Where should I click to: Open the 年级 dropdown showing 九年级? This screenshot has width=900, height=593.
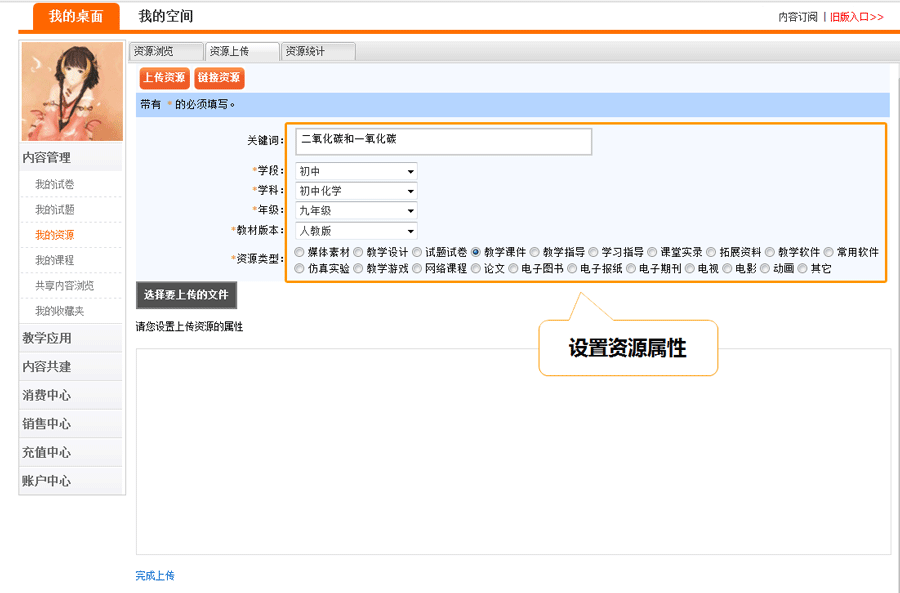click(356, 211)
